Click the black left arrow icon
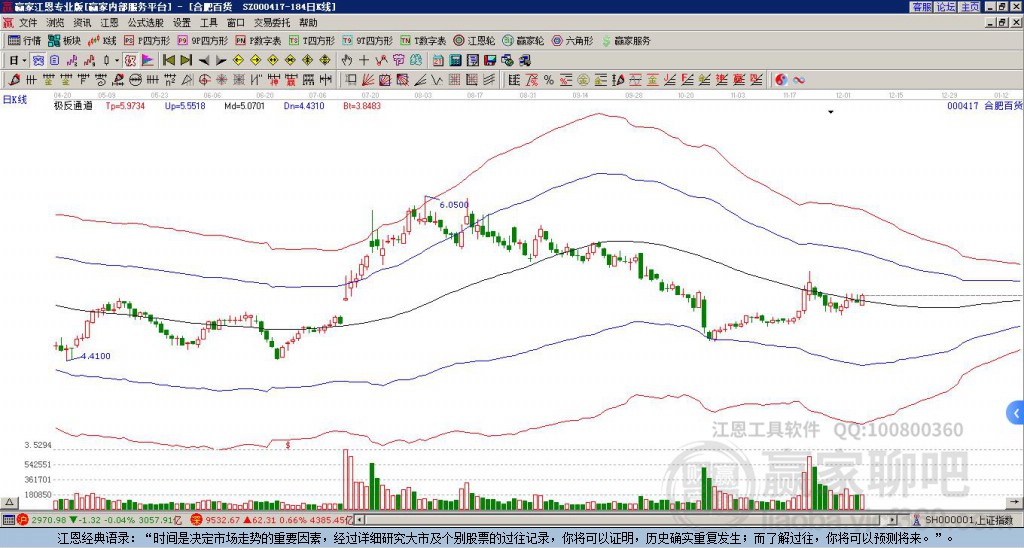Screen dimensions: 1024x548 coord(204,61)
